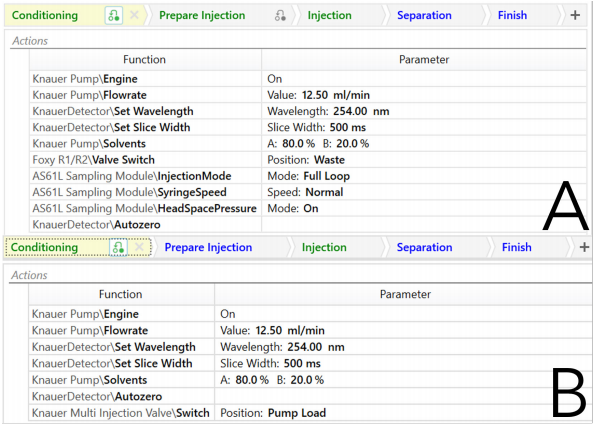Select AS61L Sampling Module\SyringeSpeed row
This screenshot has width=599, height=427.
pyautogui.click(x=308, y=192)
